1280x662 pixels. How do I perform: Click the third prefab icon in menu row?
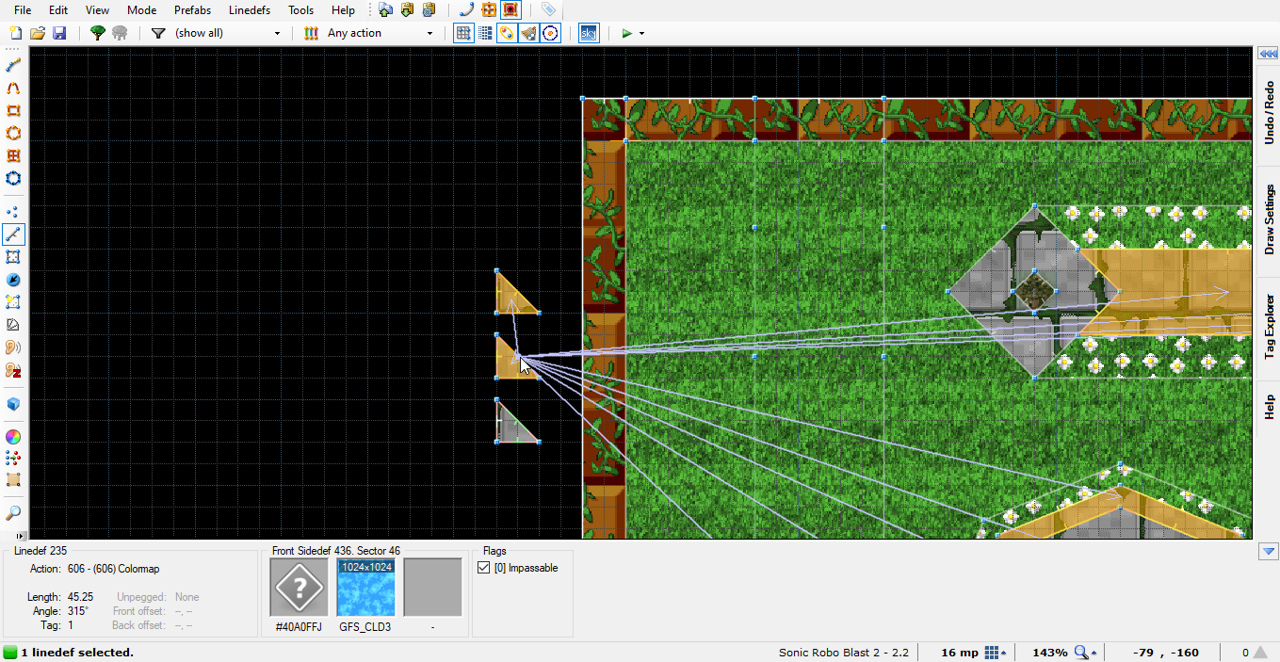[x=429, y=10]
